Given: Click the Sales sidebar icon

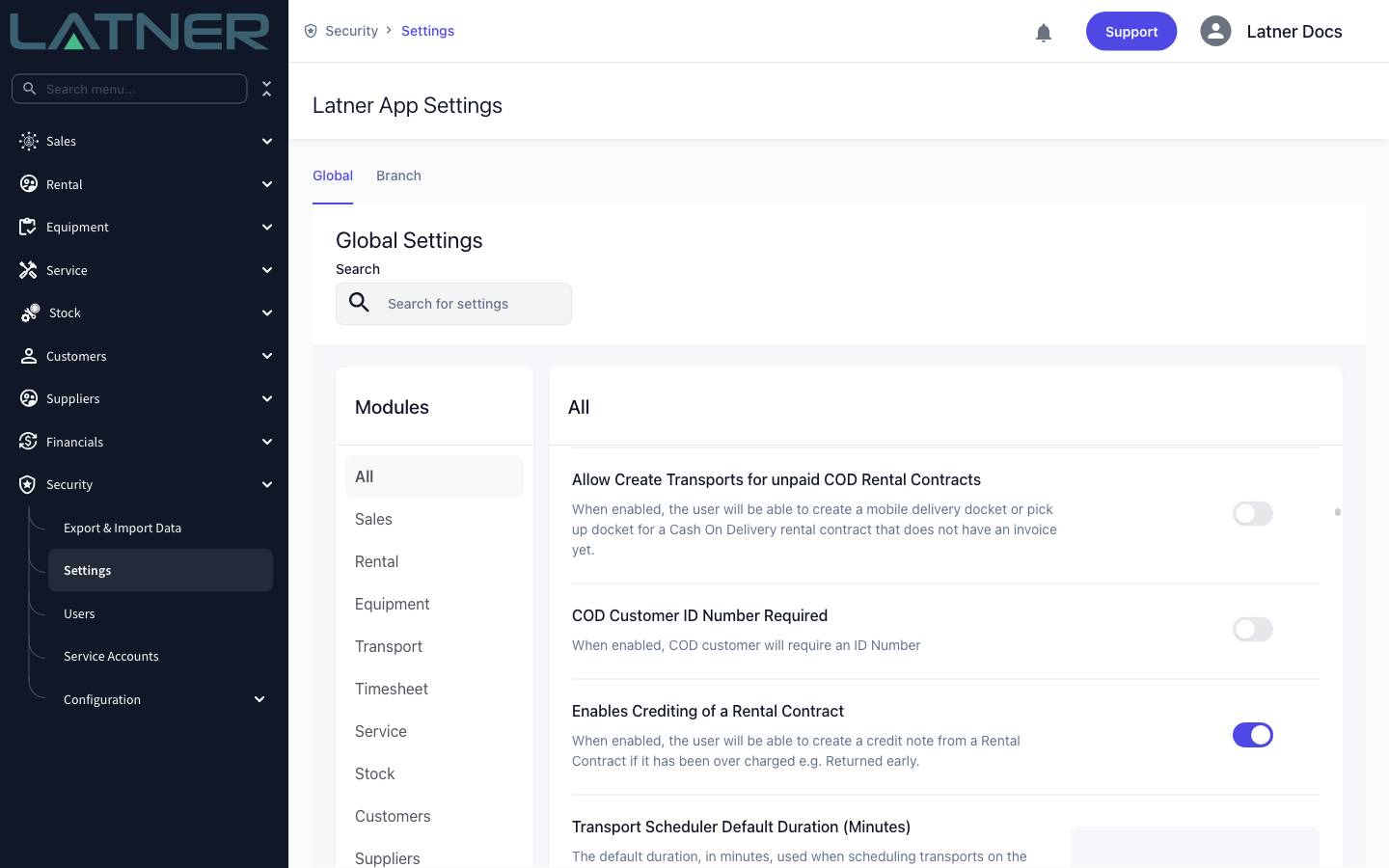Looking at the screenshot, I should [29, 141].
